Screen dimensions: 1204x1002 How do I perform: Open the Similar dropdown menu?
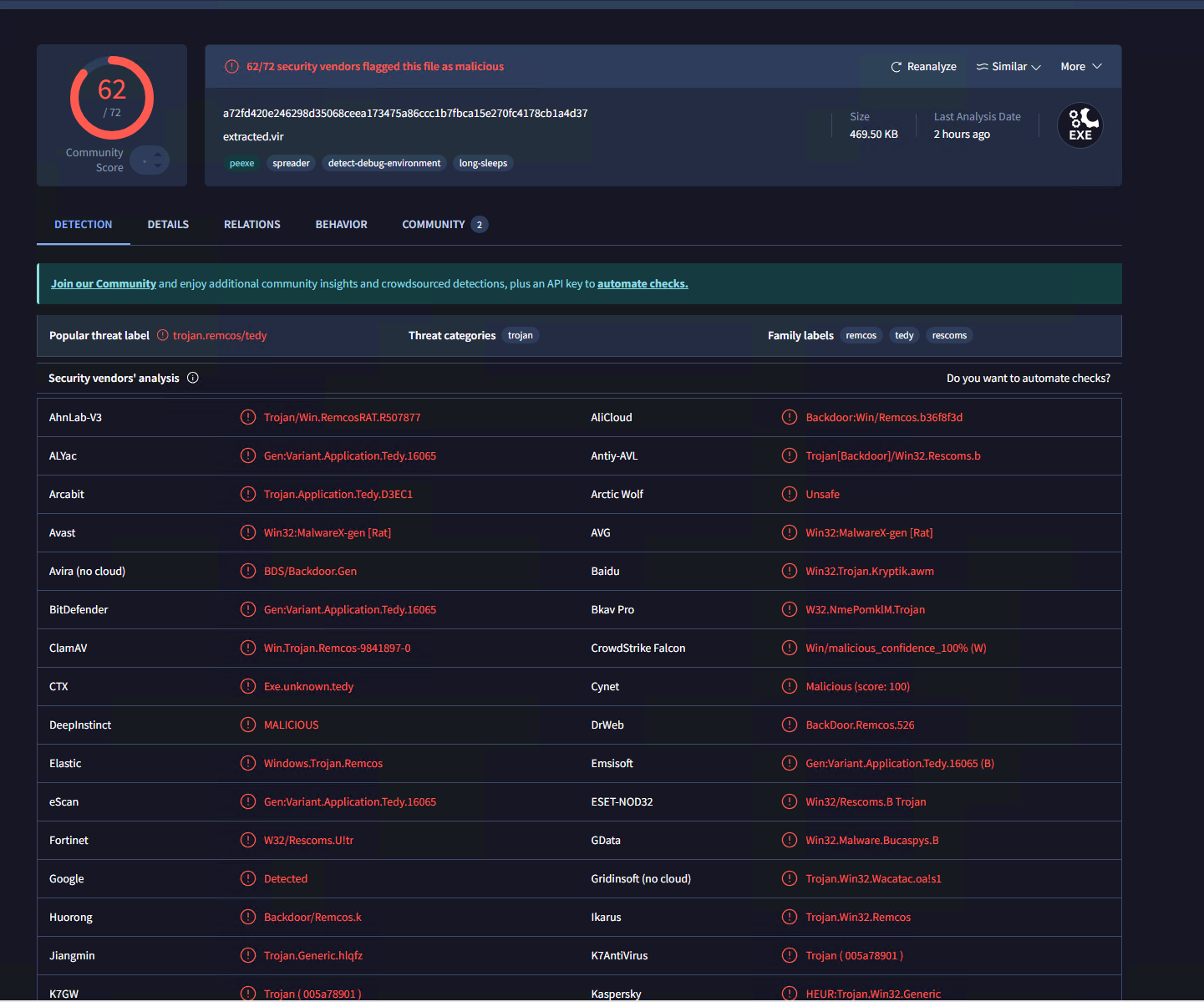(x=1008, y=67)
